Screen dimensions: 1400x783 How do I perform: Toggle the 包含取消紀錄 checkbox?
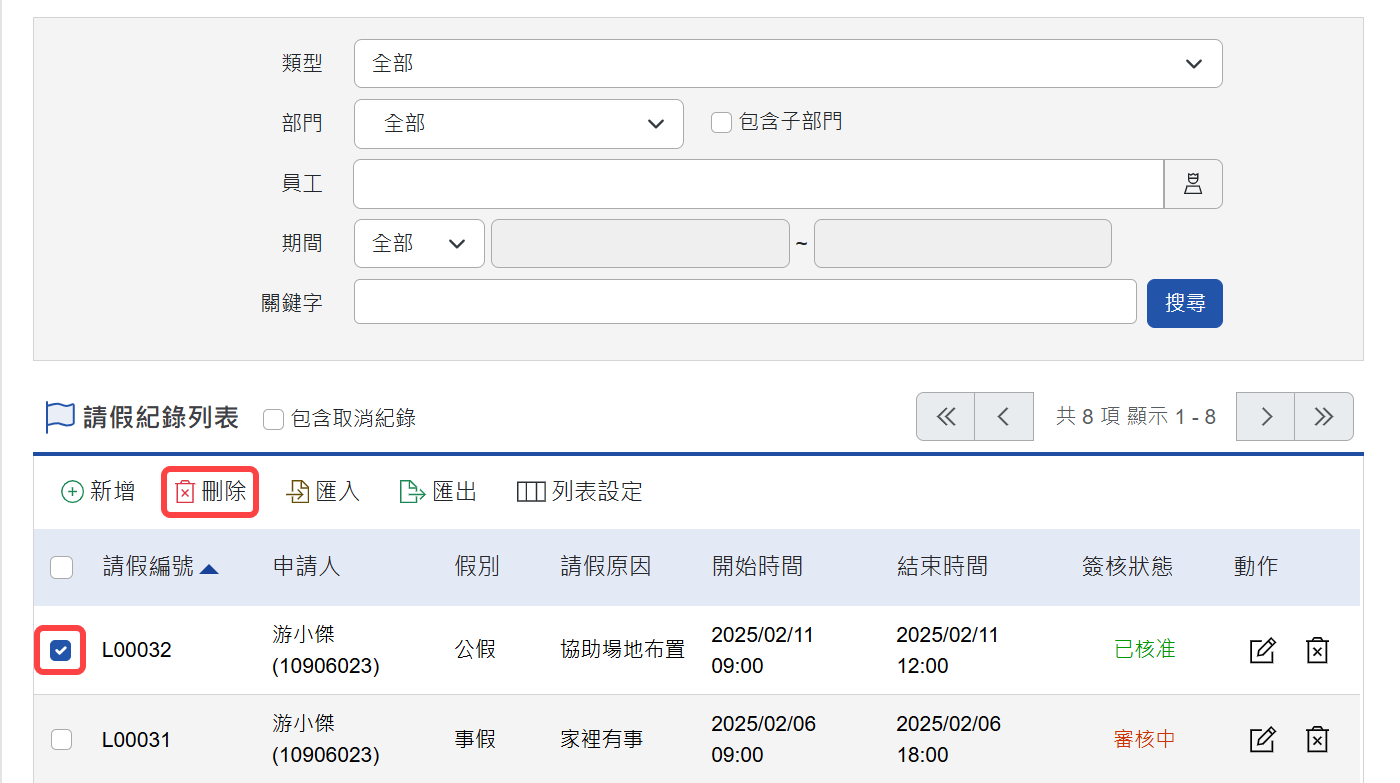pos(273,419)
